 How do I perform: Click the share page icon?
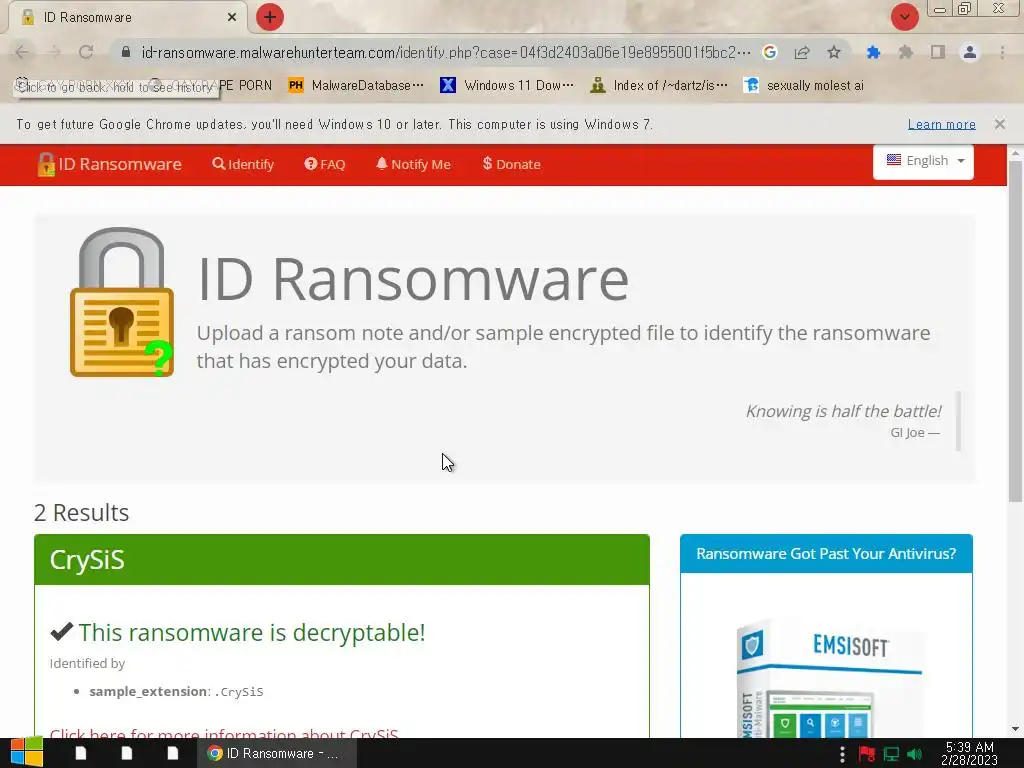click(x=802, y=52)
